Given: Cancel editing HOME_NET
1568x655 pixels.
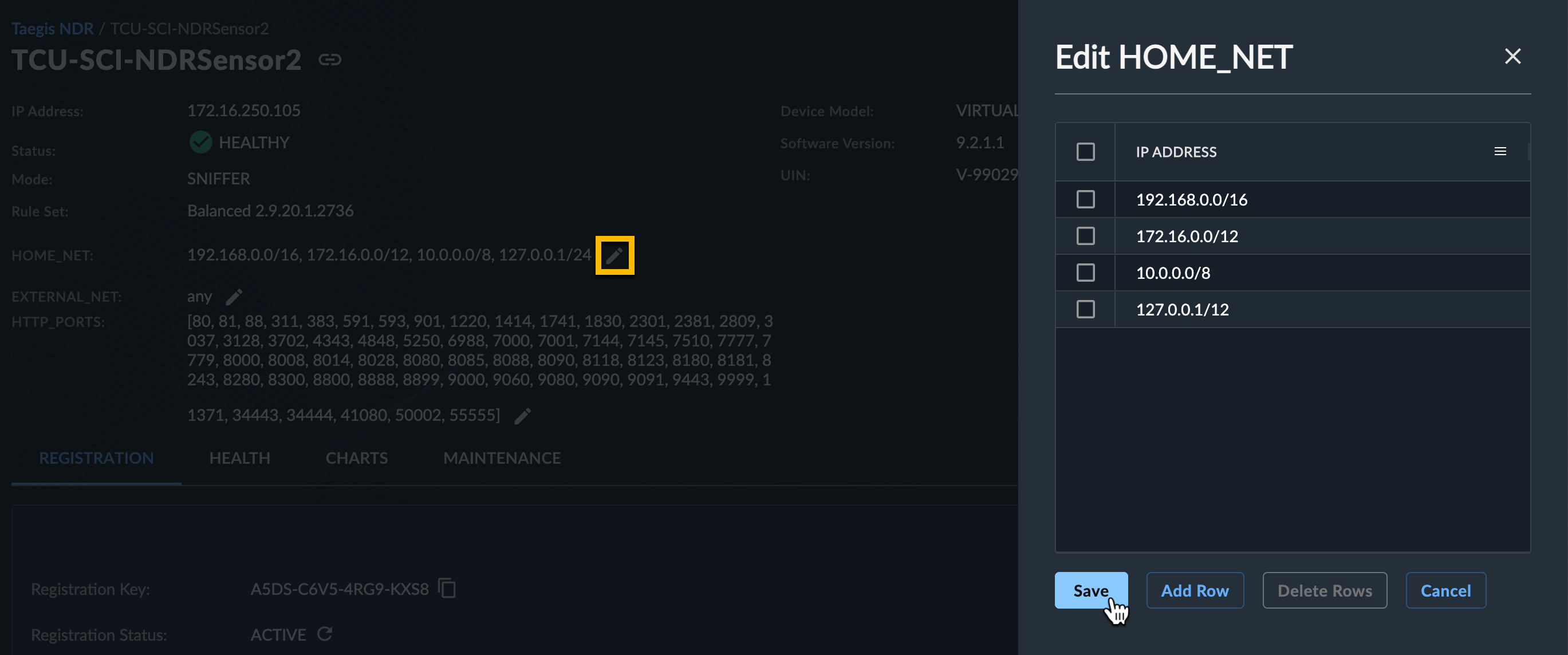Looking at the screenshot, I should coord(1445,590).
